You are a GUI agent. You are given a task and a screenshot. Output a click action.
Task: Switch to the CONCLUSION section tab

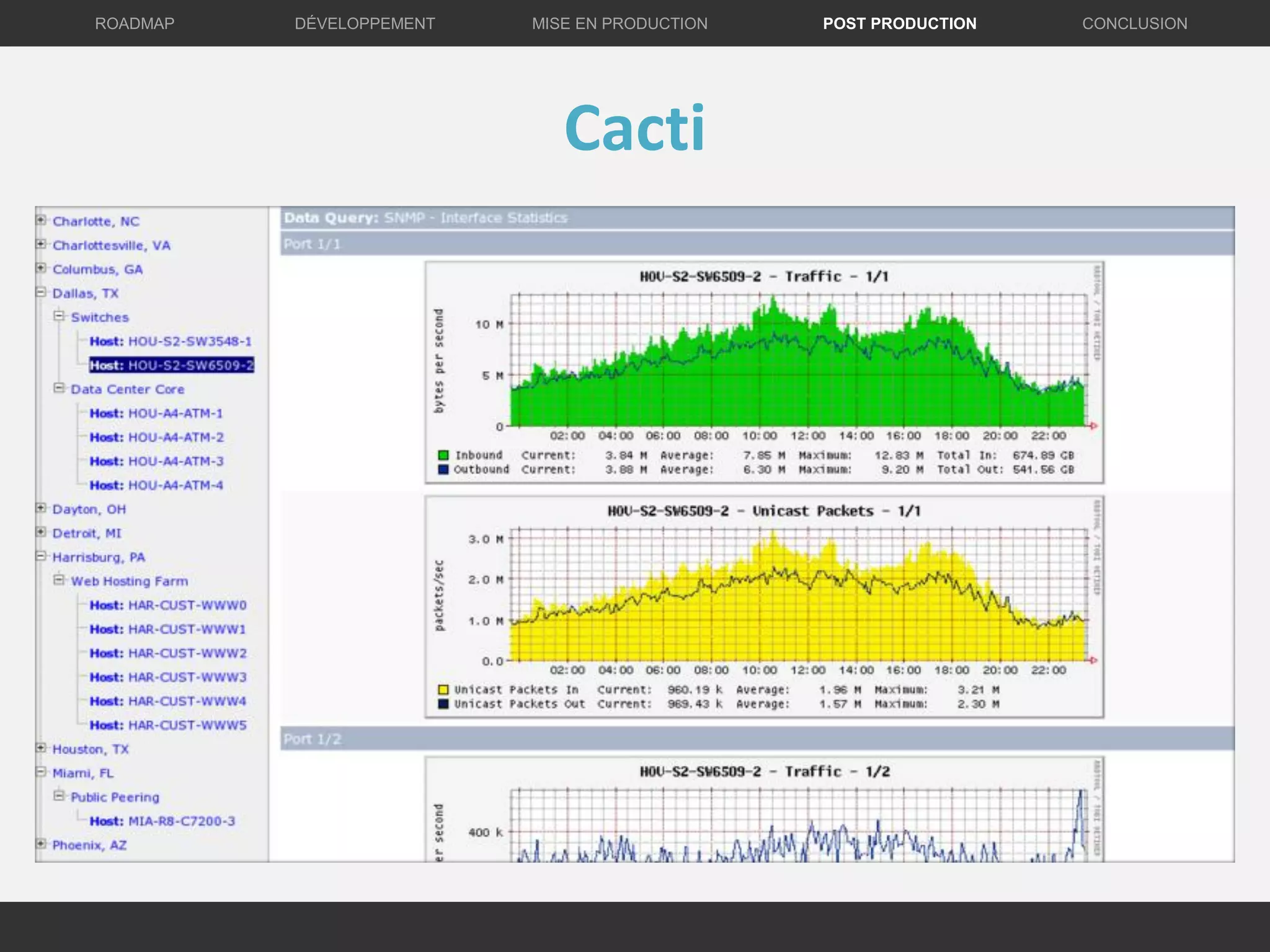pos(1134,24)
